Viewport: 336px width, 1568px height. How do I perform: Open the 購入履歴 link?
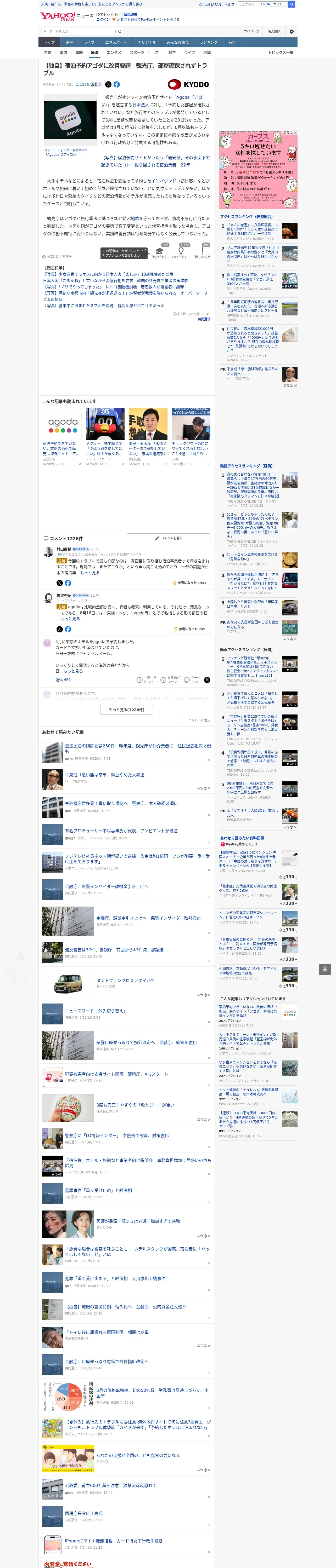point(274,32)
